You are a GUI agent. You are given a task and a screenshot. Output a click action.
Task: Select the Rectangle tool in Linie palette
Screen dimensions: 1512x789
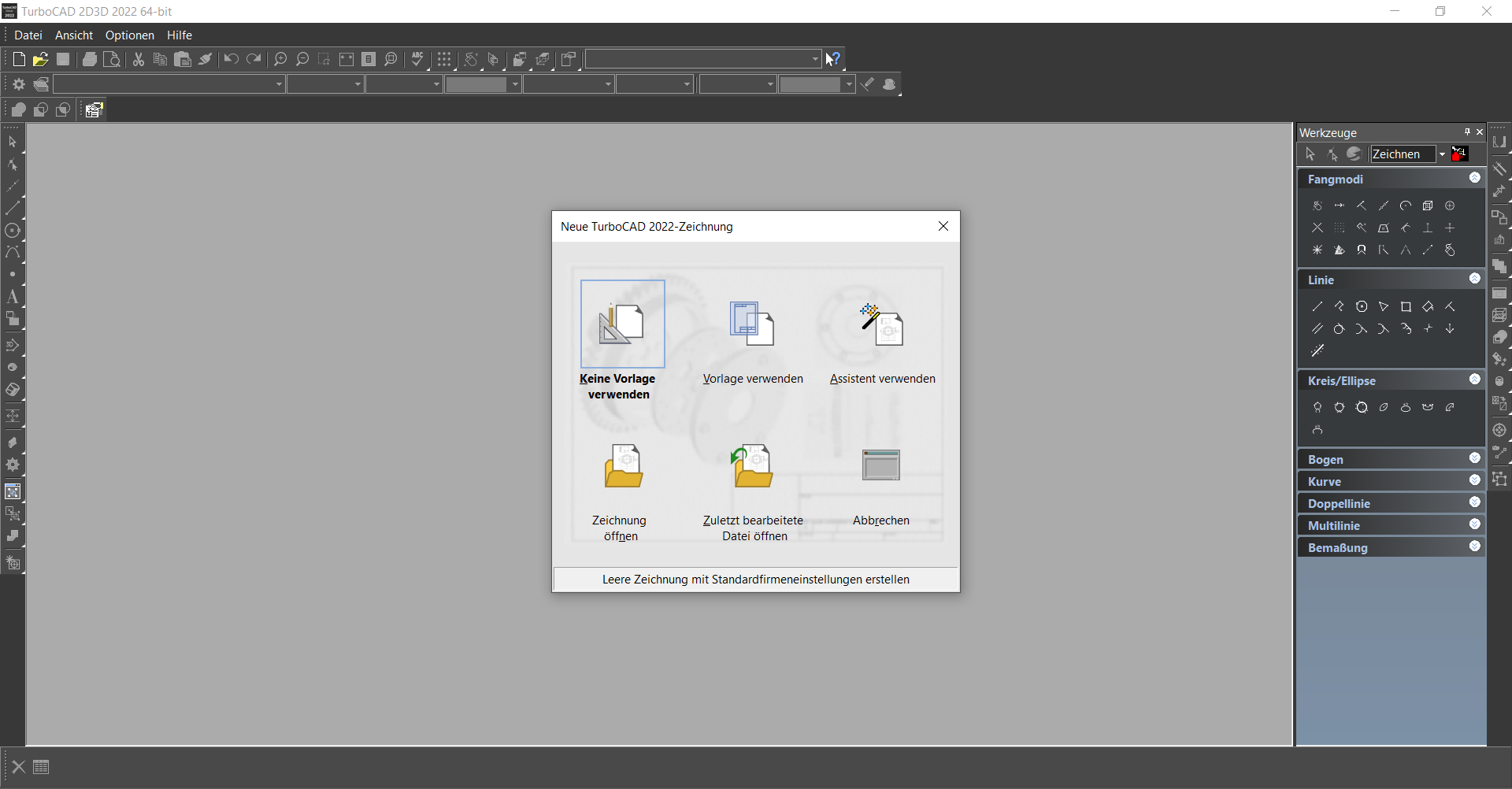pos(1406,307)
